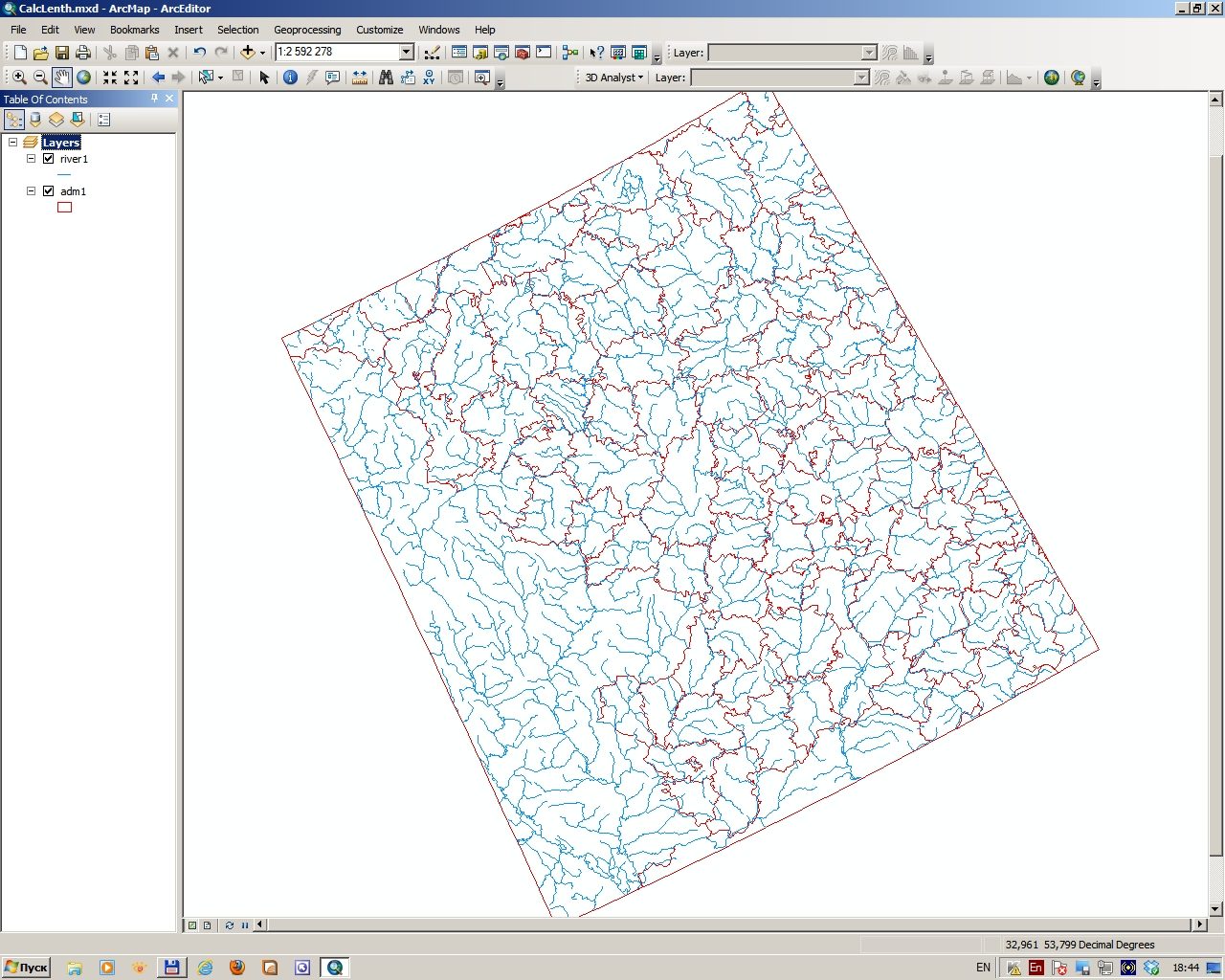Image resolution: width=1225 pixels, height=980 pixels.
Task: Collapse the river1 layer legend
Action: click(31, 159)
